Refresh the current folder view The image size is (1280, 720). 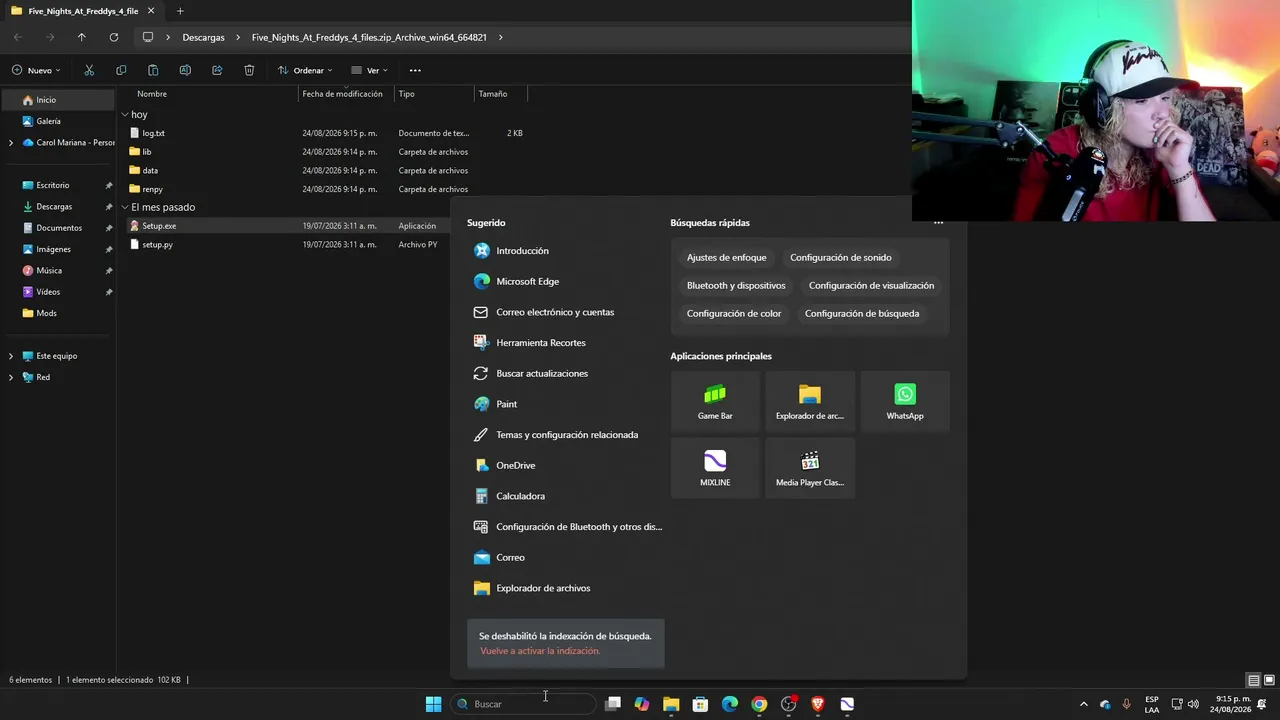(114, 37)
